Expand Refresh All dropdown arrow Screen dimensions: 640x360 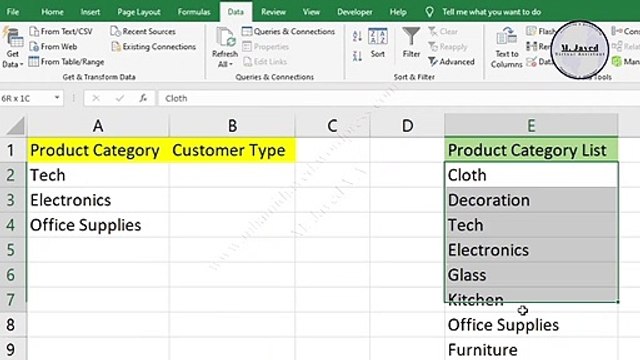231,64
